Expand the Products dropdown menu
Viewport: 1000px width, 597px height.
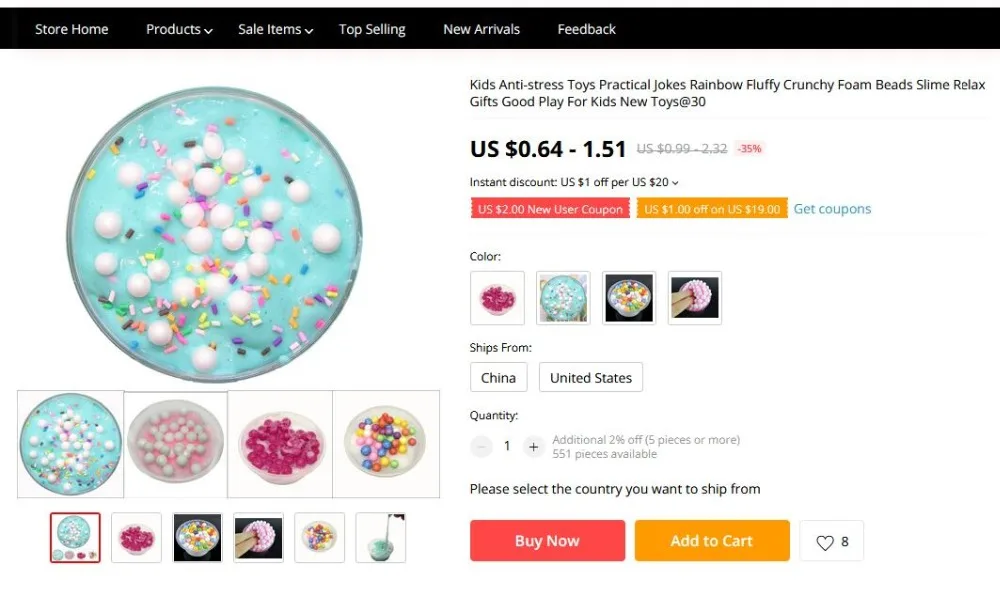coord(179,29)
